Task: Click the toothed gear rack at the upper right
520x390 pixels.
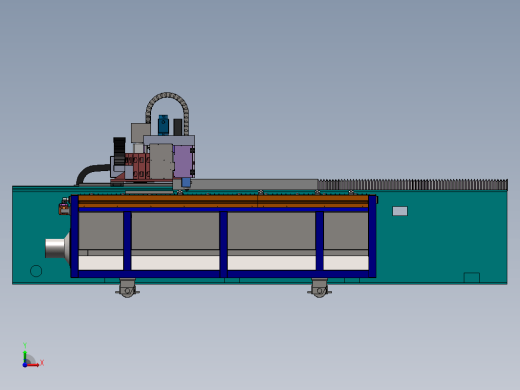Action: click(x=413, y=184)
